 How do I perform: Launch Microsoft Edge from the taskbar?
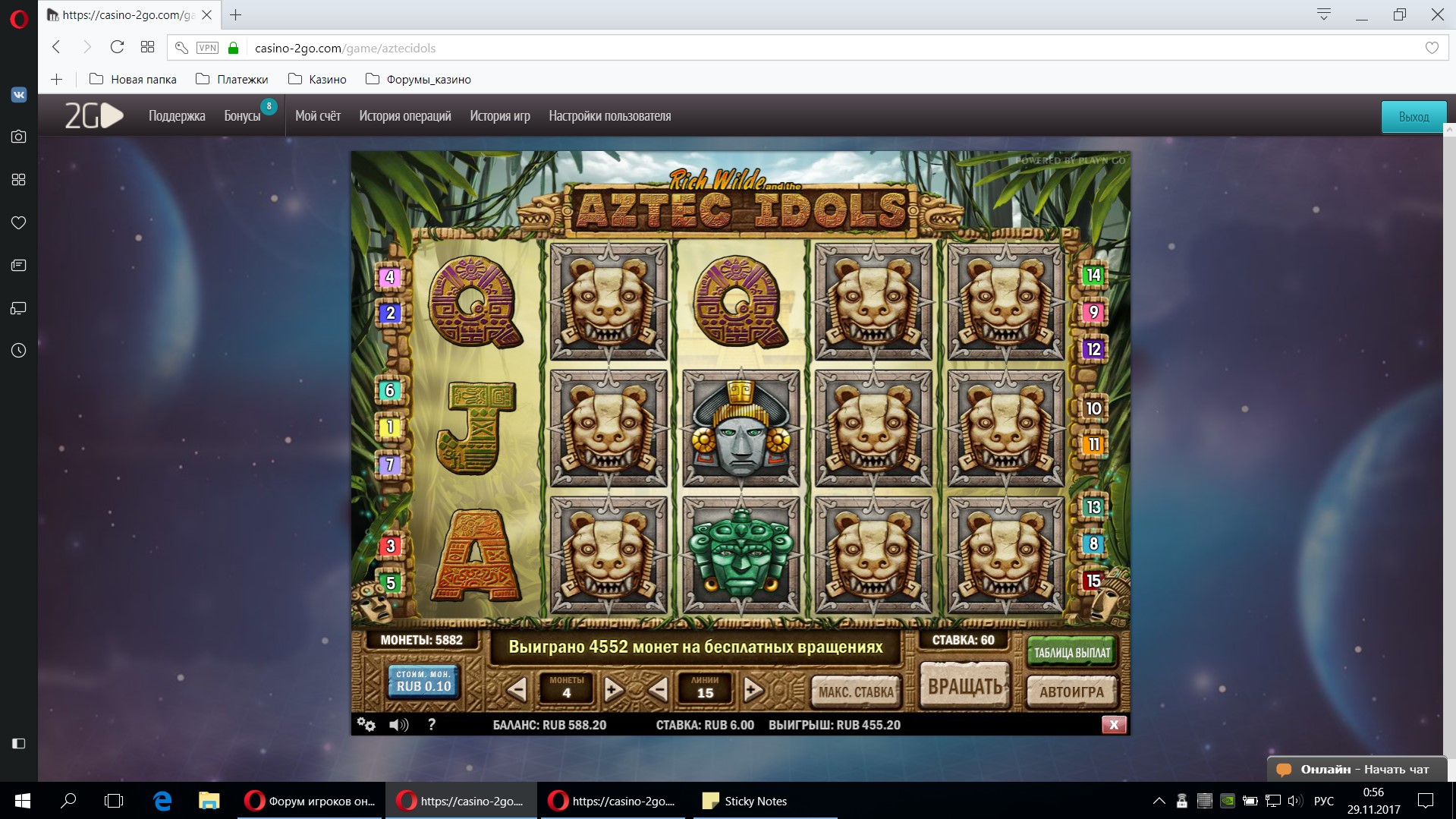[162, 801]
